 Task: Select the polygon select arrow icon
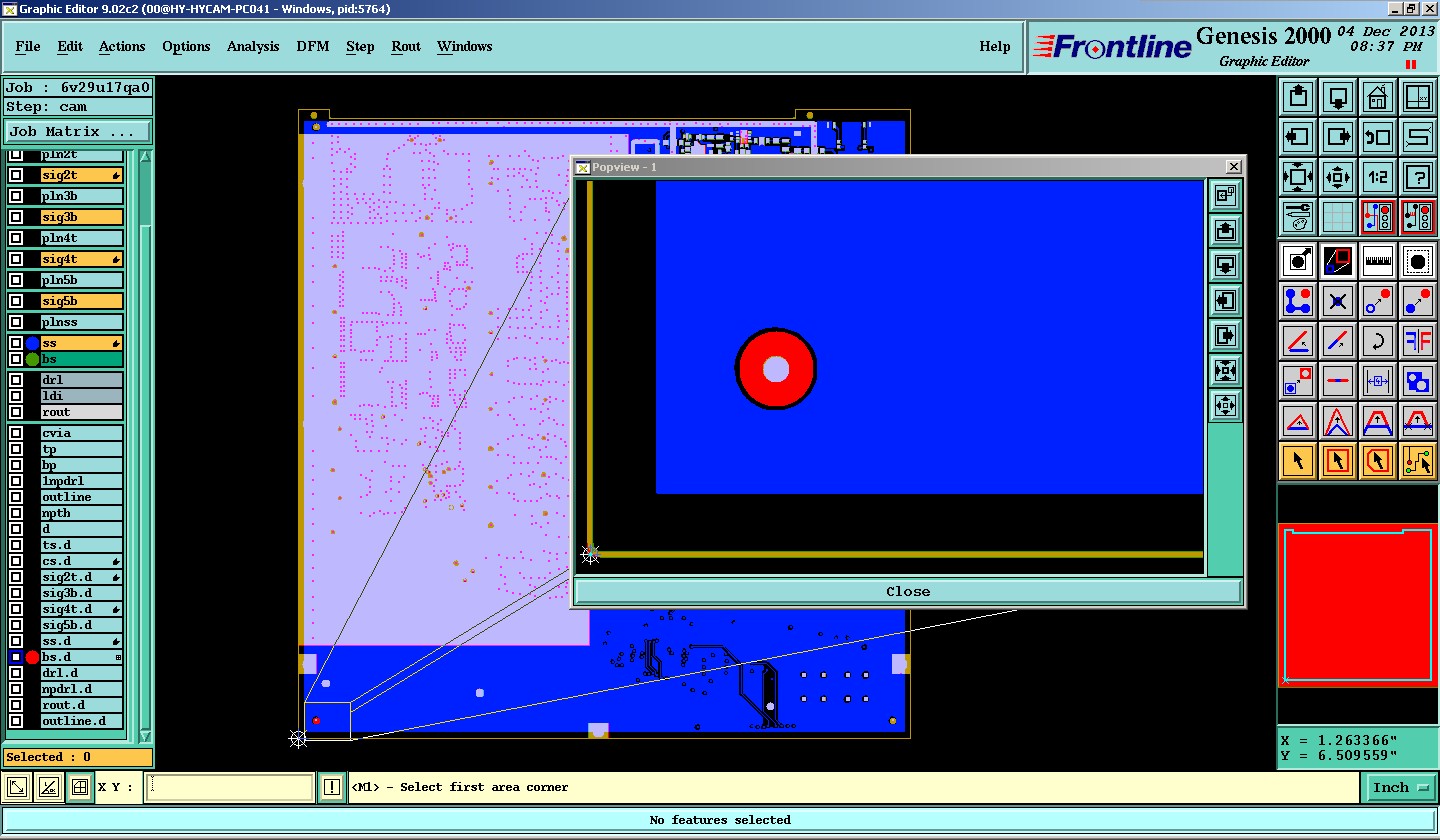coord(1378,460)
